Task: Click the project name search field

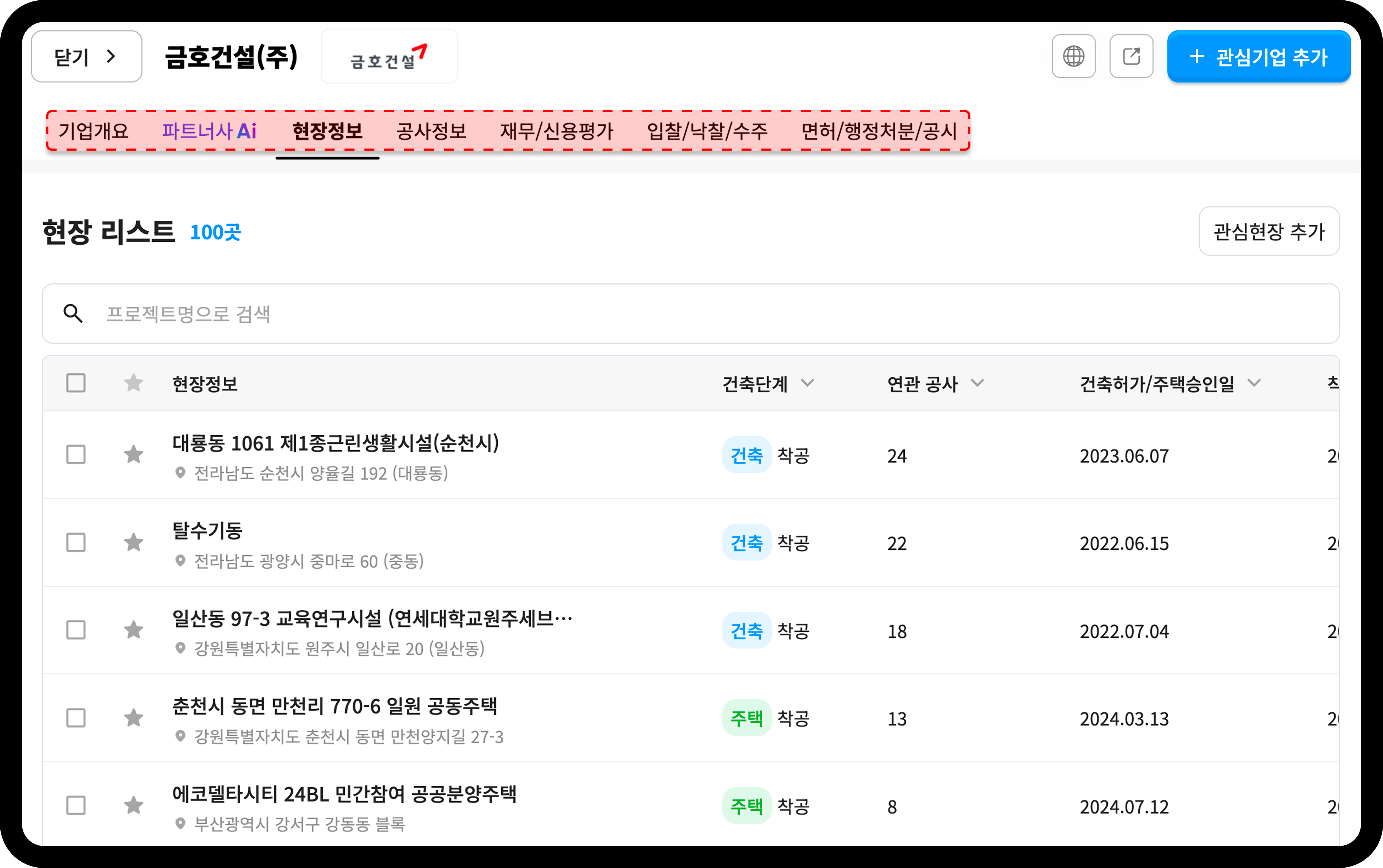Action: tap(691, 314)
